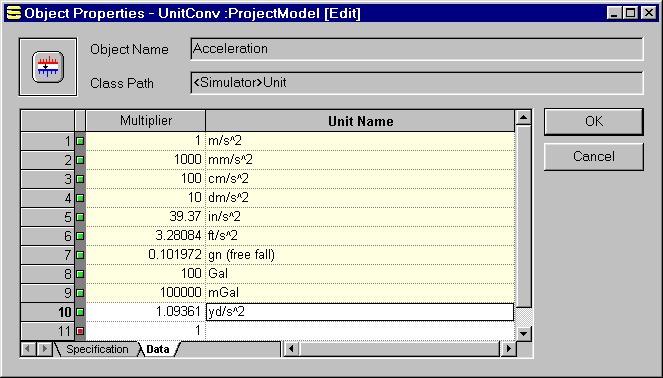The image size is (663, 378).
Task: Select row header 11
Action: coord(48,331)
